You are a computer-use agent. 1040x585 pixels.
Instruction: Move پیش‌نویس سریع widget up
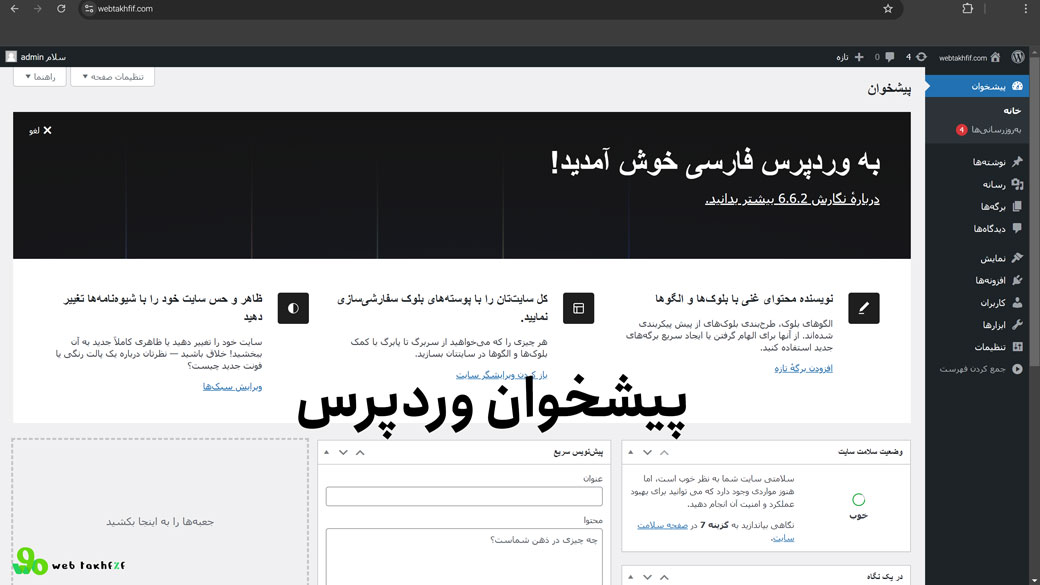360,452
